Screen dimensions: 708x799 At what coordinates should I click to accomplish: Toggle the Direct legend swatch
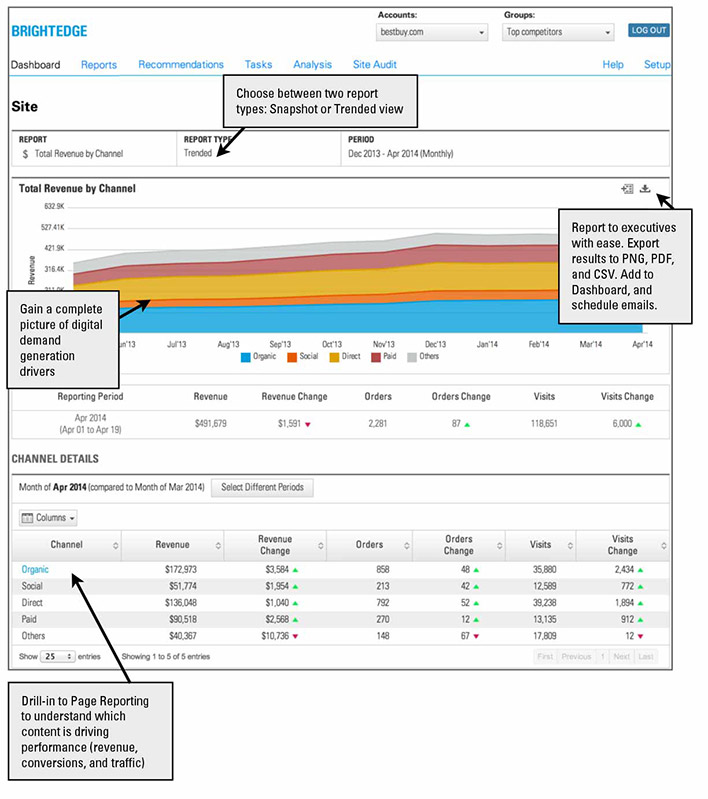(334, 357)
